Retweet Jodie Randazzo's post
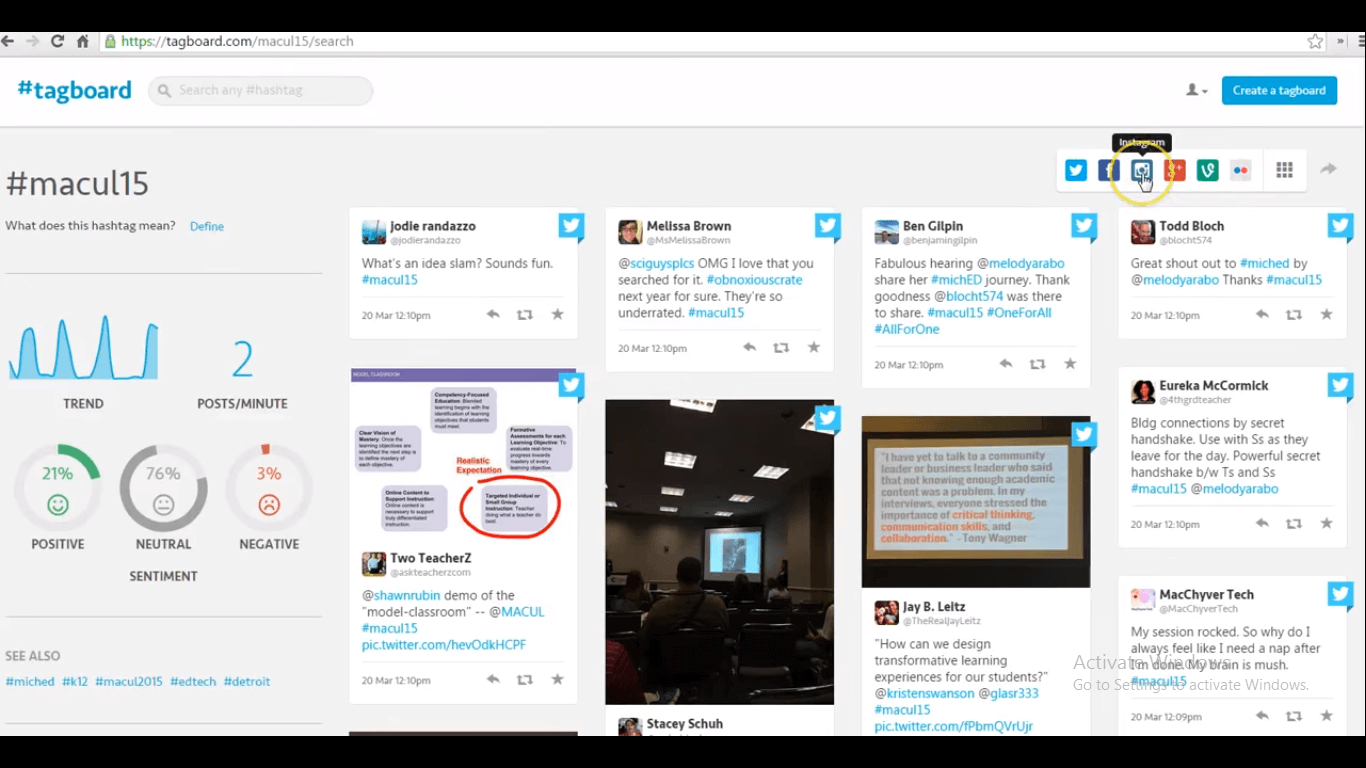1366x768 pixels. tap(524, 314)
